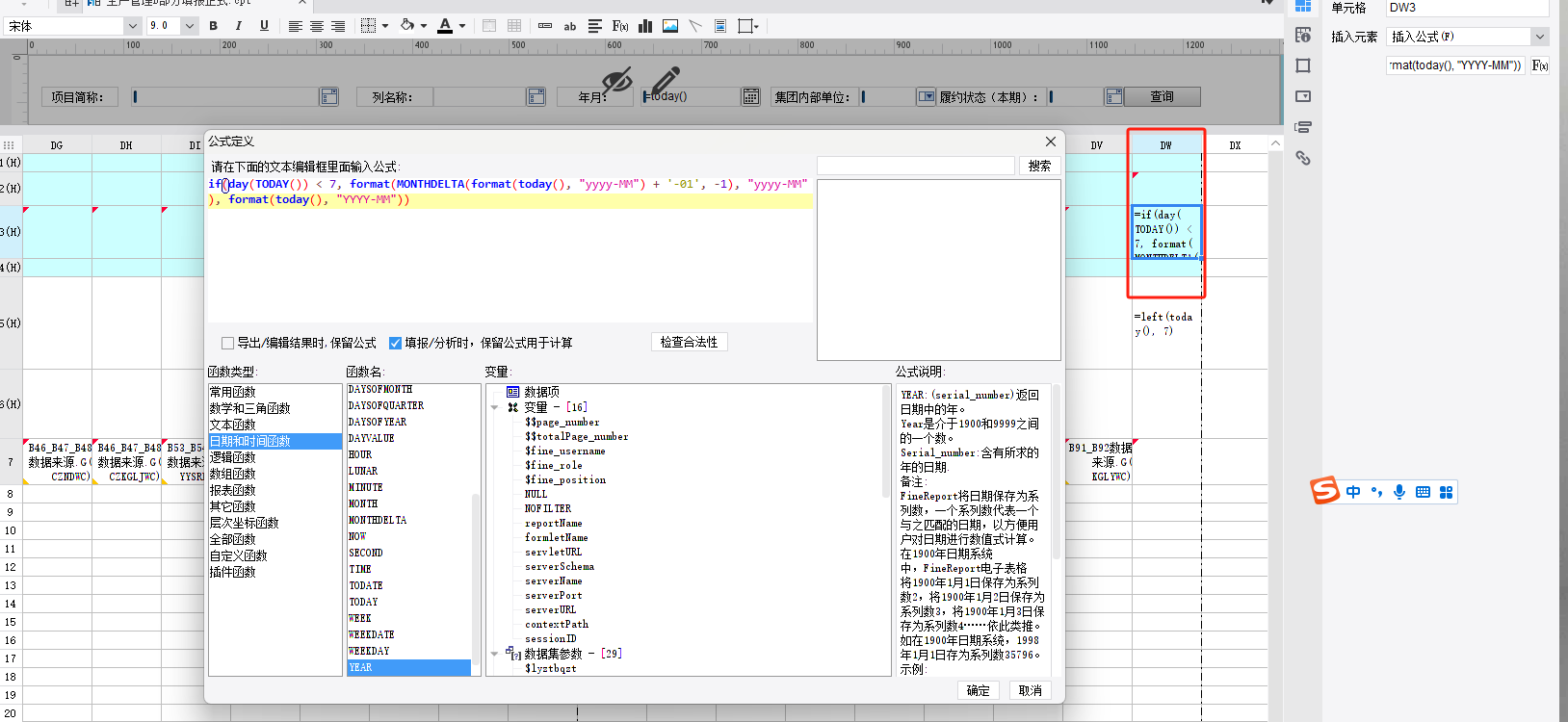Insert a chart from toolbar
Screen dimensions: 1568x722
pyautogui.click(x=645, y=26)
